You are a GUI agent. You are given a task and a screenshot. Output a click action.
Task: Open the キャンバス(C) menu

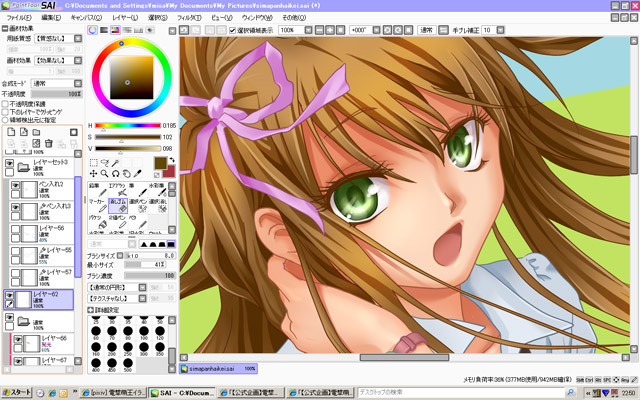86,18
